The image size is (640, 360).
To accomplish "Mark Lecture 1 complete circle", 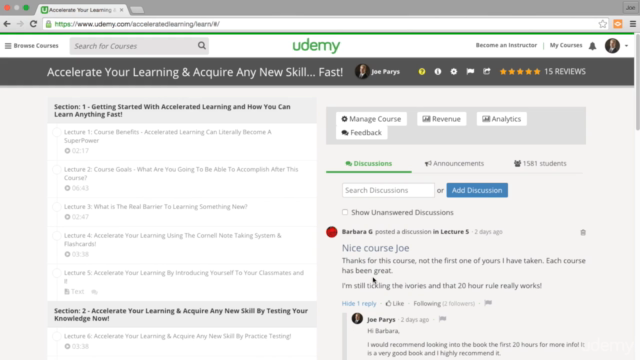I will (x=57, y=132).
